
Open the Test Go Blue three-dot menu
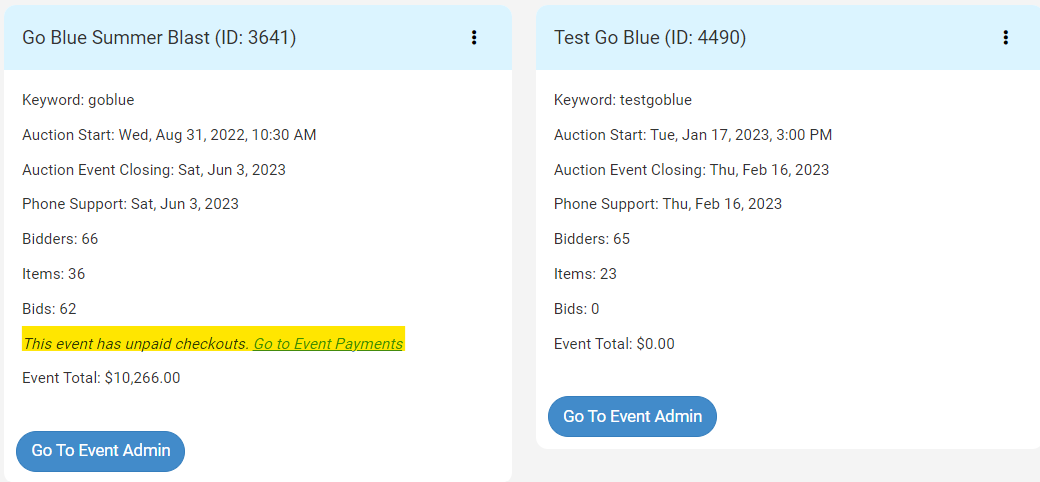click(1005, 38)
